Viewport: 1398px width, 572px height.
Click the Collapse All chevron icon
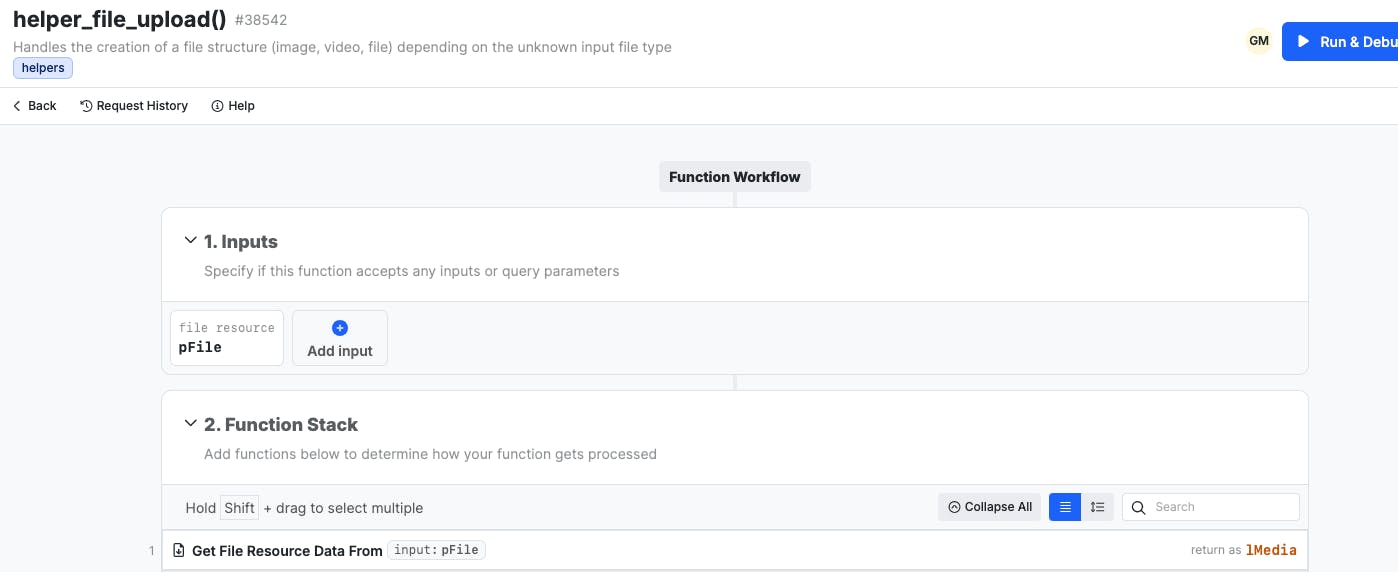[x=954, y=507]
